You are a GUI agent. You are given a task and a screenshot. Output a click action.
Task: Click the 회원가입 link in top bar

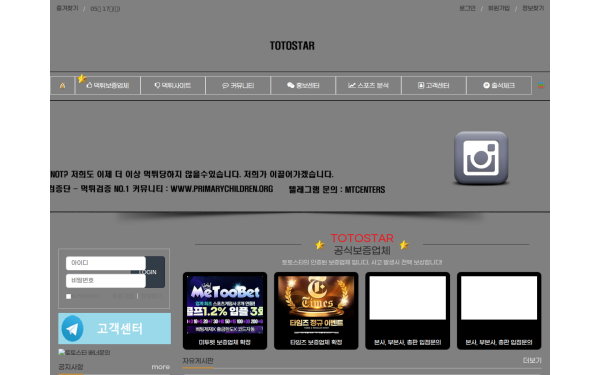[499, 8]
